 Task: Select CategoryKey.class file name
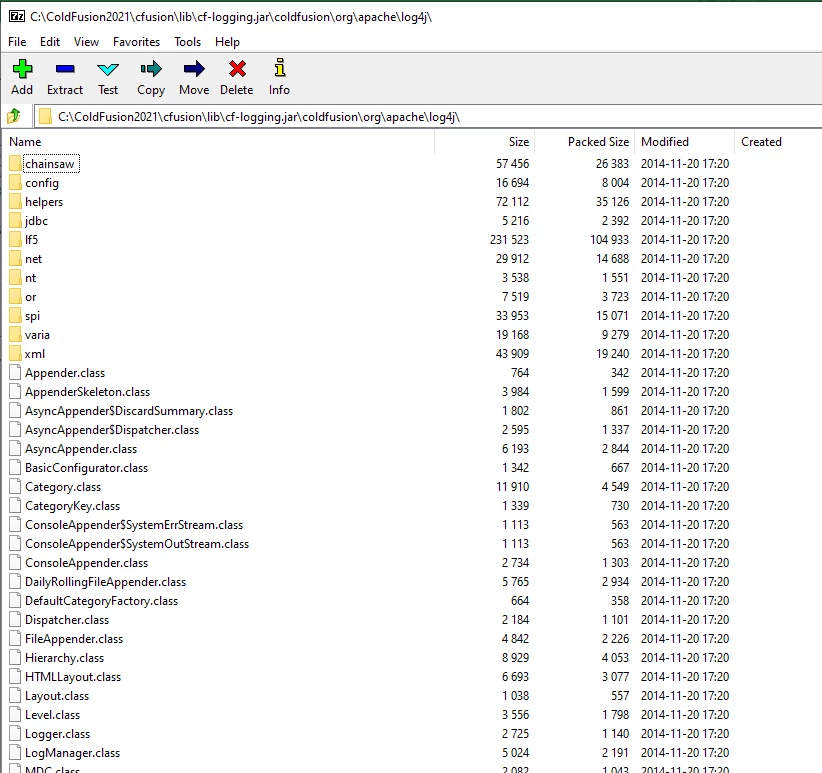tap(72, 506)
